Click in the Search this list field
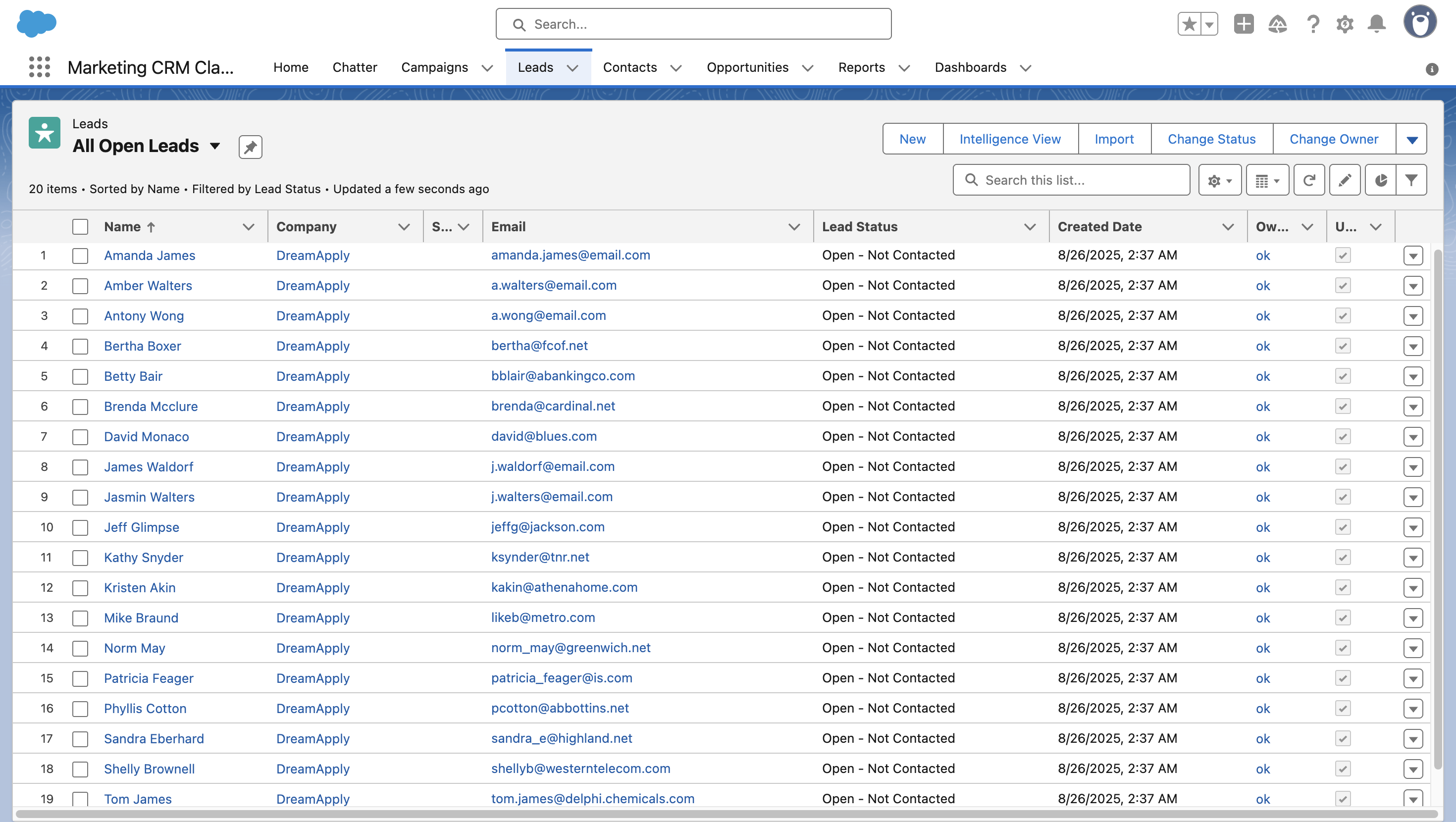 point(1071,180)
